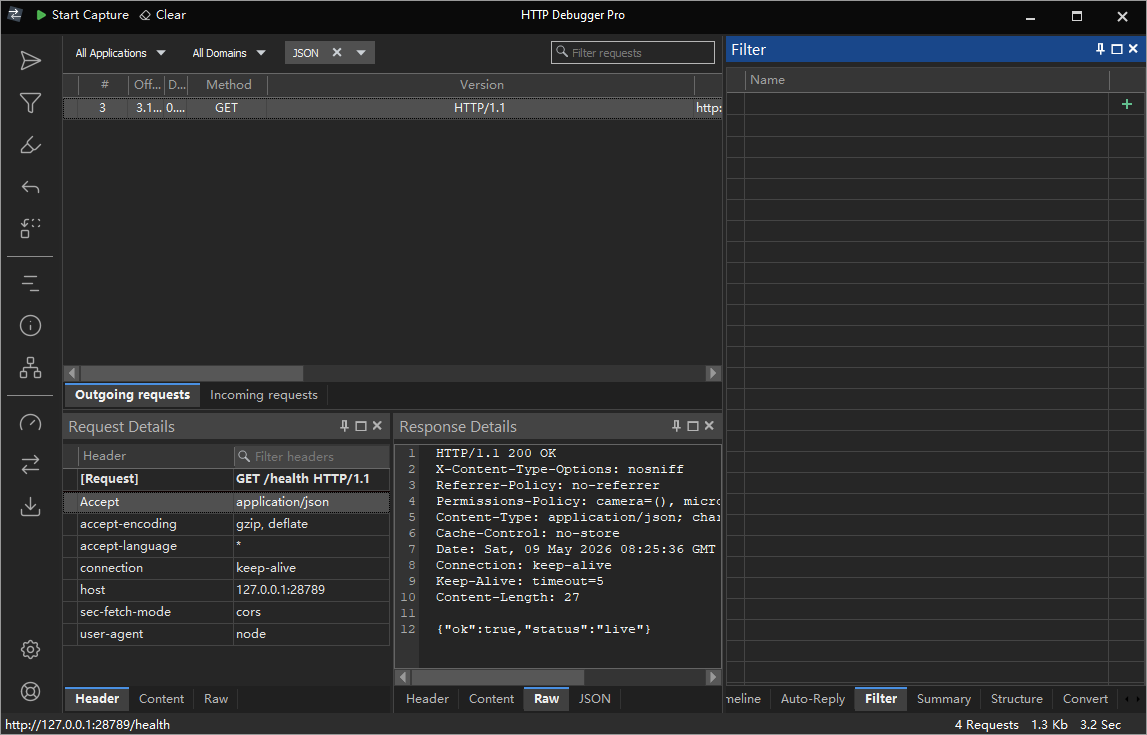This screenshot has width=1147, height=735.
Task: Open response Header tab
Action: pyautogui.click(x=427, y=698)
